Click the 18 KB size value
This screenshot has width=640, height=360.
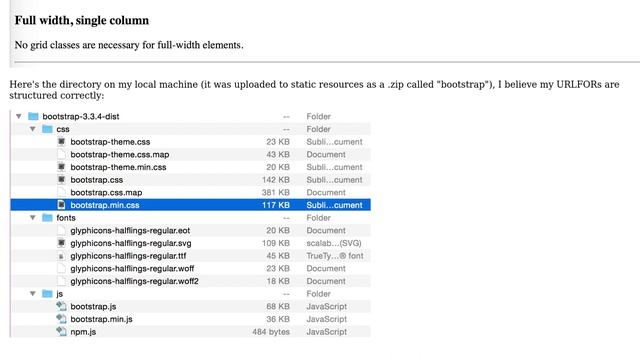(x=278, y=281)
